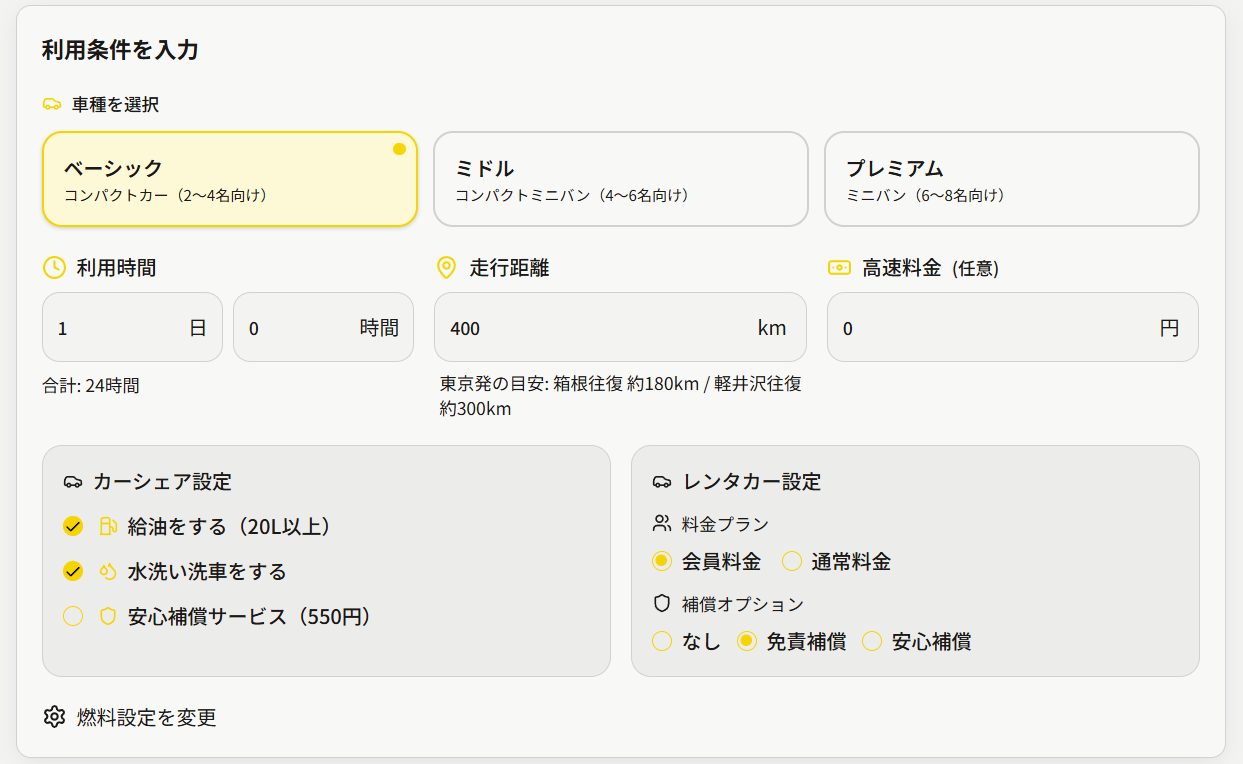
Task: Click the distance input field showing 400
Action: (x=620, y=327)
